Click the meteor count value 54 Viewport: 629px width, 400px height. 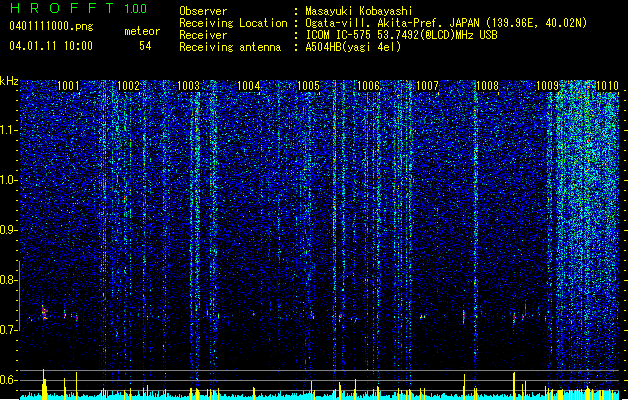(145, 46)
